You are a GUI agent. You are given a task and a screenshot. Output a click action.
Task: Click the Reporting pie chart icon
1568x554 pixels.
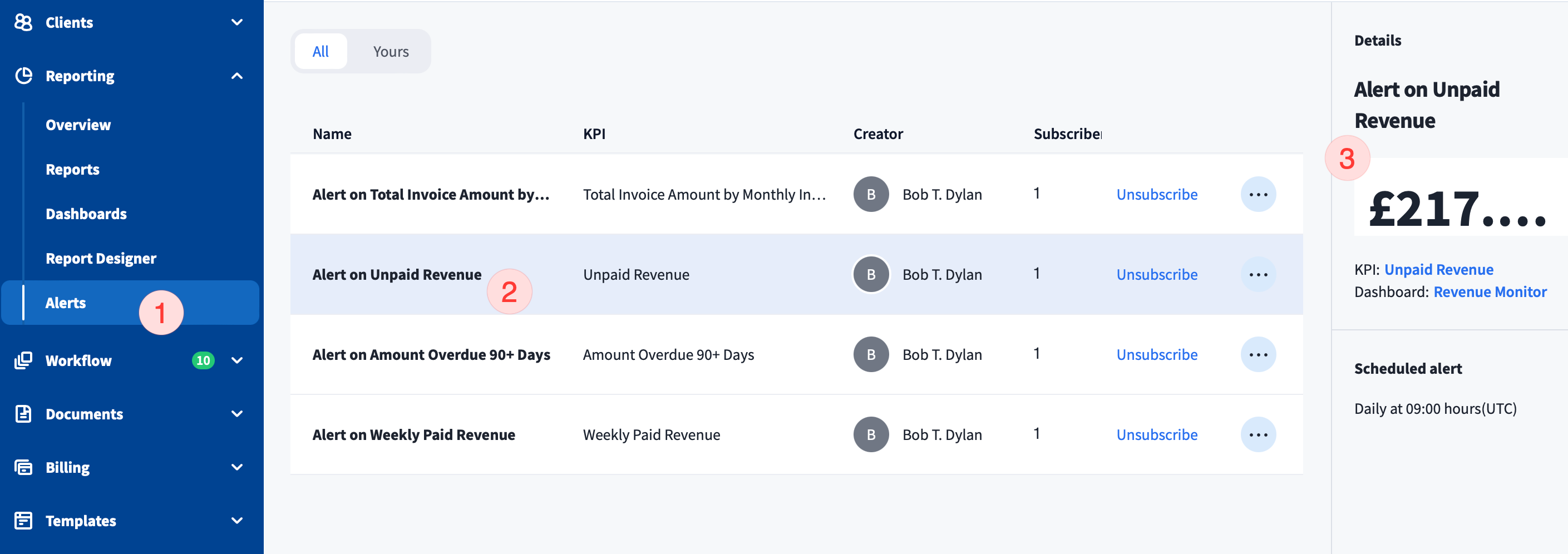tap(23, 76)
